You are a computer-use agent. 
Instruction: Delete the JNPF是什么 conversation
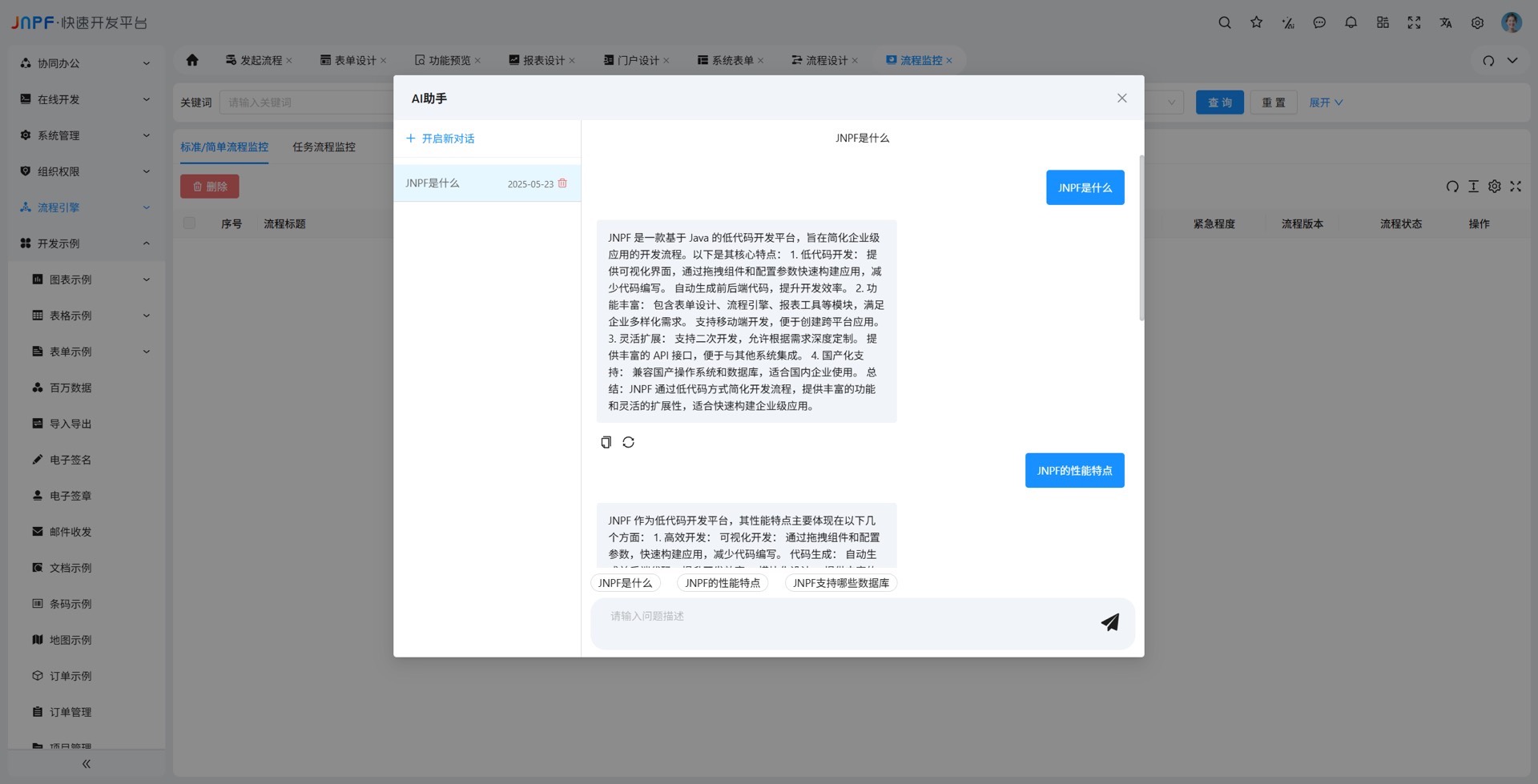[562, 183]
